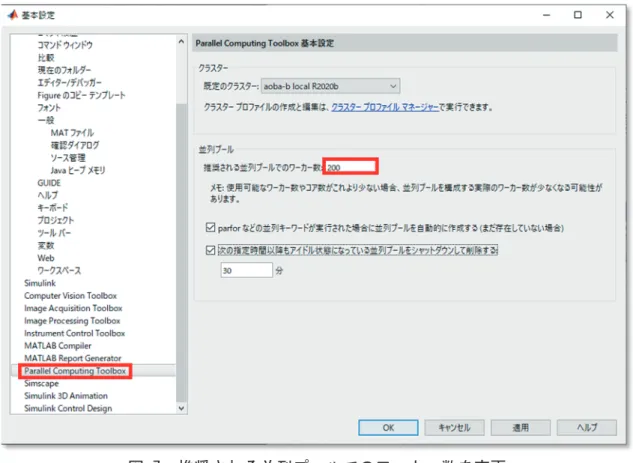Select MATLAB Compiler in the tree

click(x=58, y=346)
